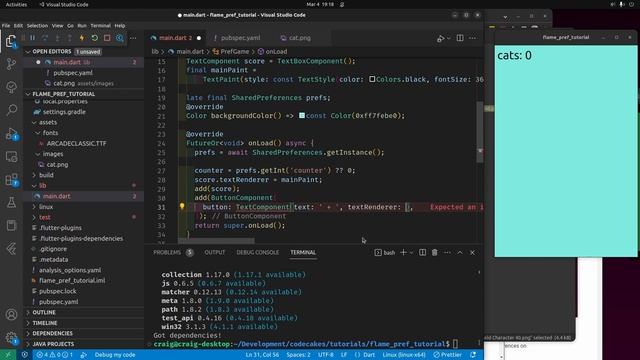Open the Testing flask view
Screen dimensions: 640x360
pyautogui.click(x=11, y=202)
